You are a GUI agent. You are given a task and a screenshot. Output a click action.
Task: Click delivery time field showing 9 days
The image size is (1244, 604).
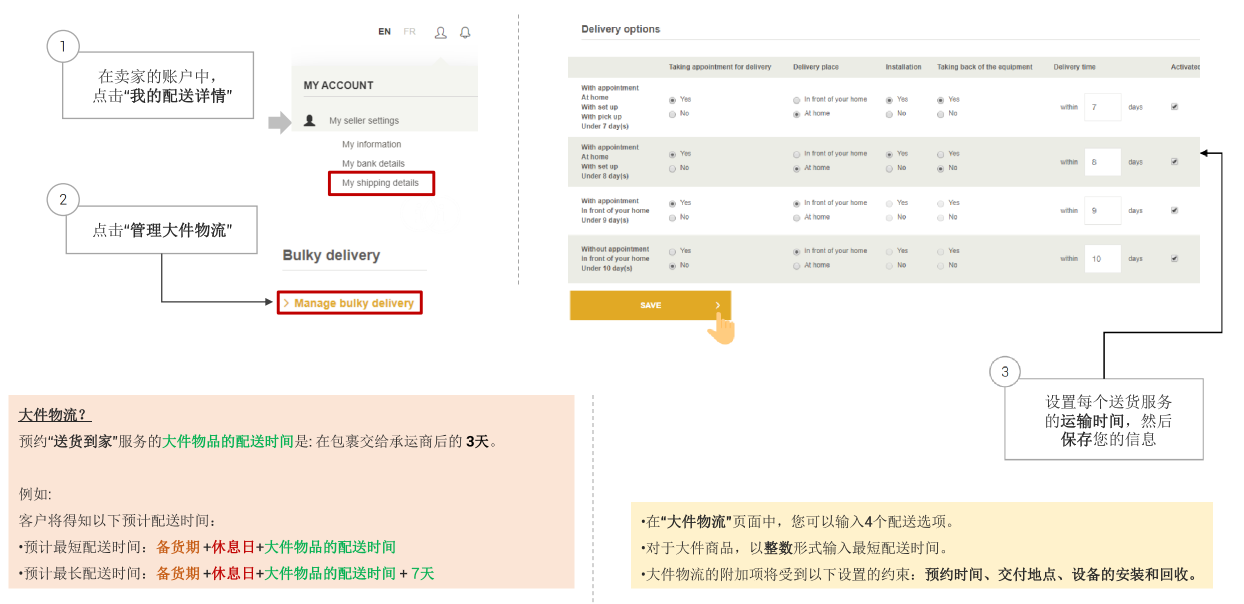click(x=1102, y=211)
